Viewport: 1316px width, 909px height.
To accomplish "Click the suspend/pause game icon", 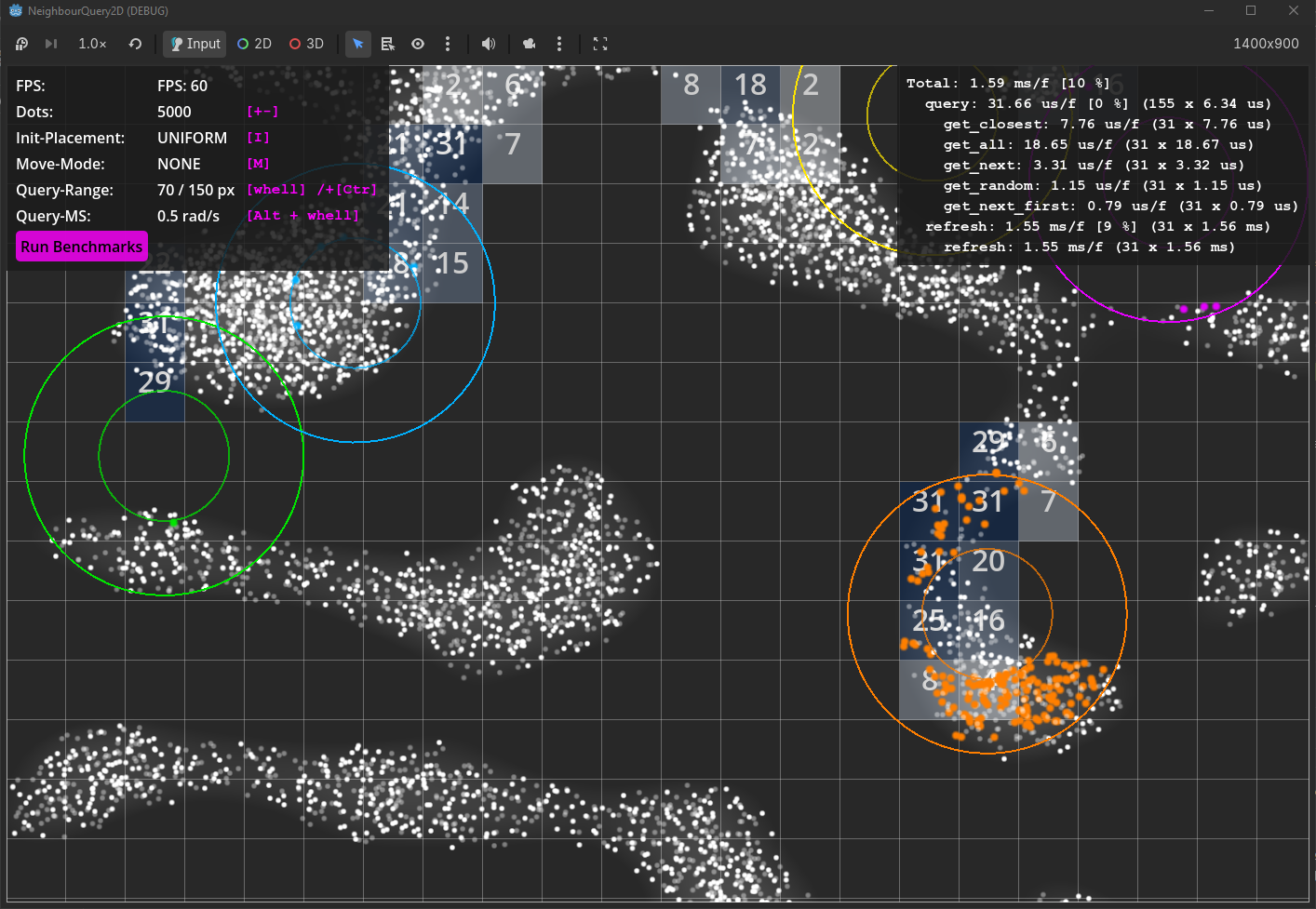I will tap(22, 44).
